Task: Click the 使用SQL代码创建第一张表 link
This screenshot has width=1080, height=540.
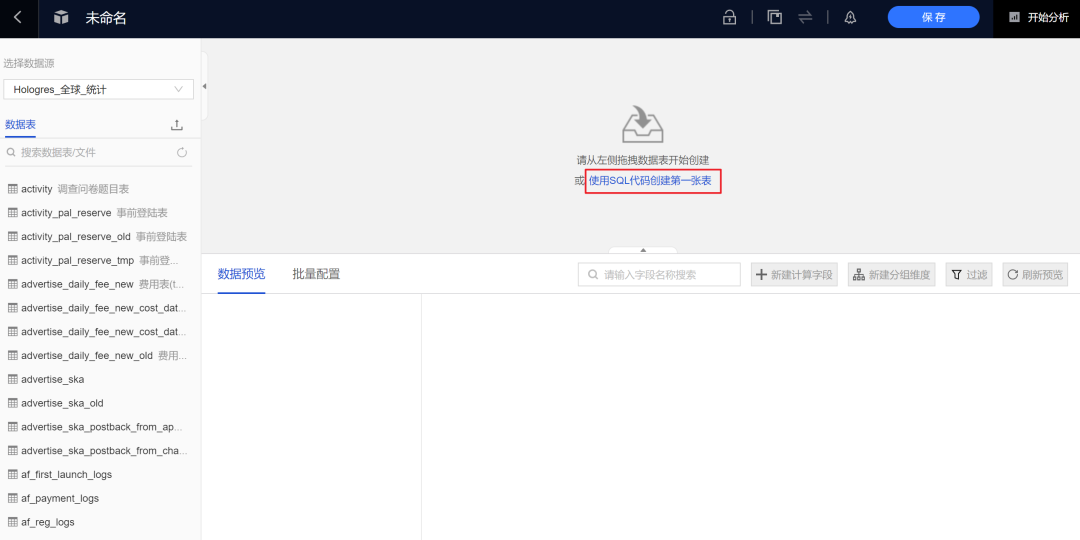Action: click(x=650, y=180)
